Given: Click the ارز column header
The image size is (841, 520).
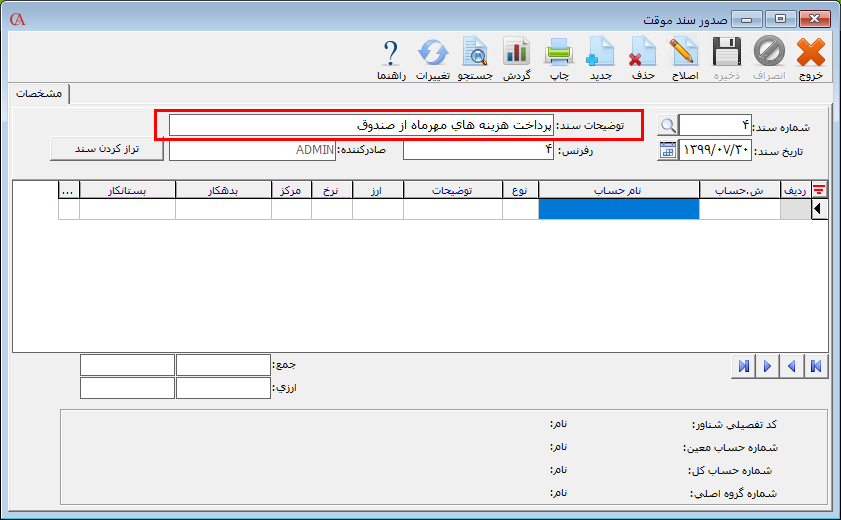Looking at the screenshot, I should tap(378, 190).
